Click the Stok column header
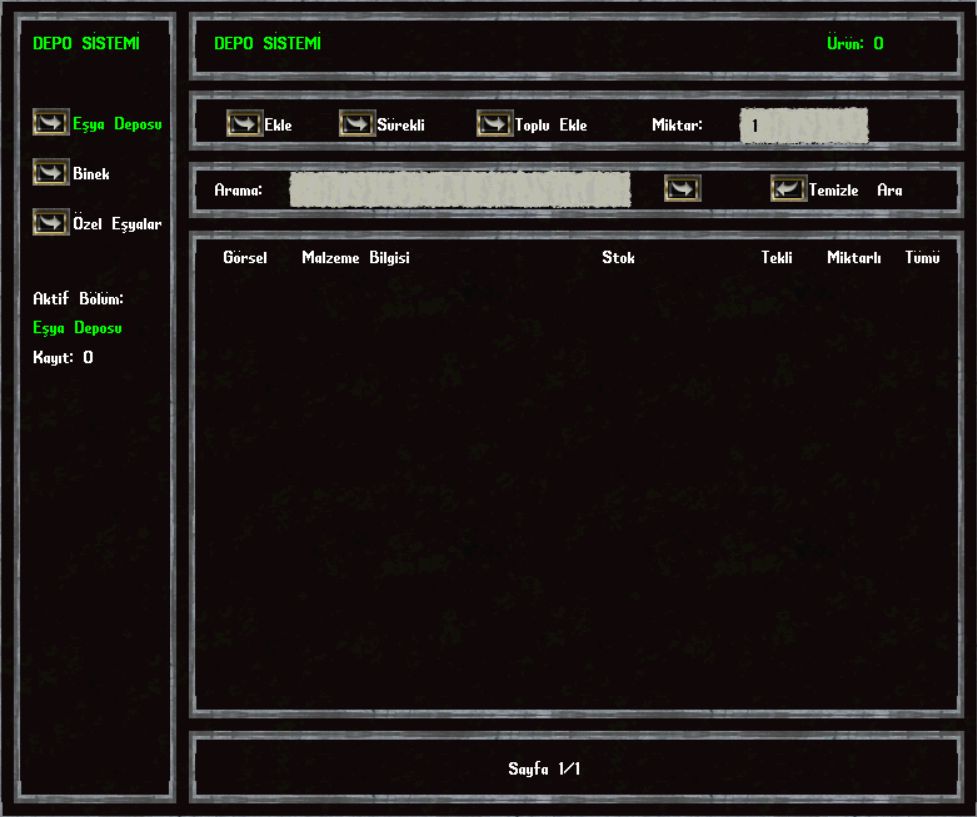This screenshot has height=817, width=977. (618, 257)
